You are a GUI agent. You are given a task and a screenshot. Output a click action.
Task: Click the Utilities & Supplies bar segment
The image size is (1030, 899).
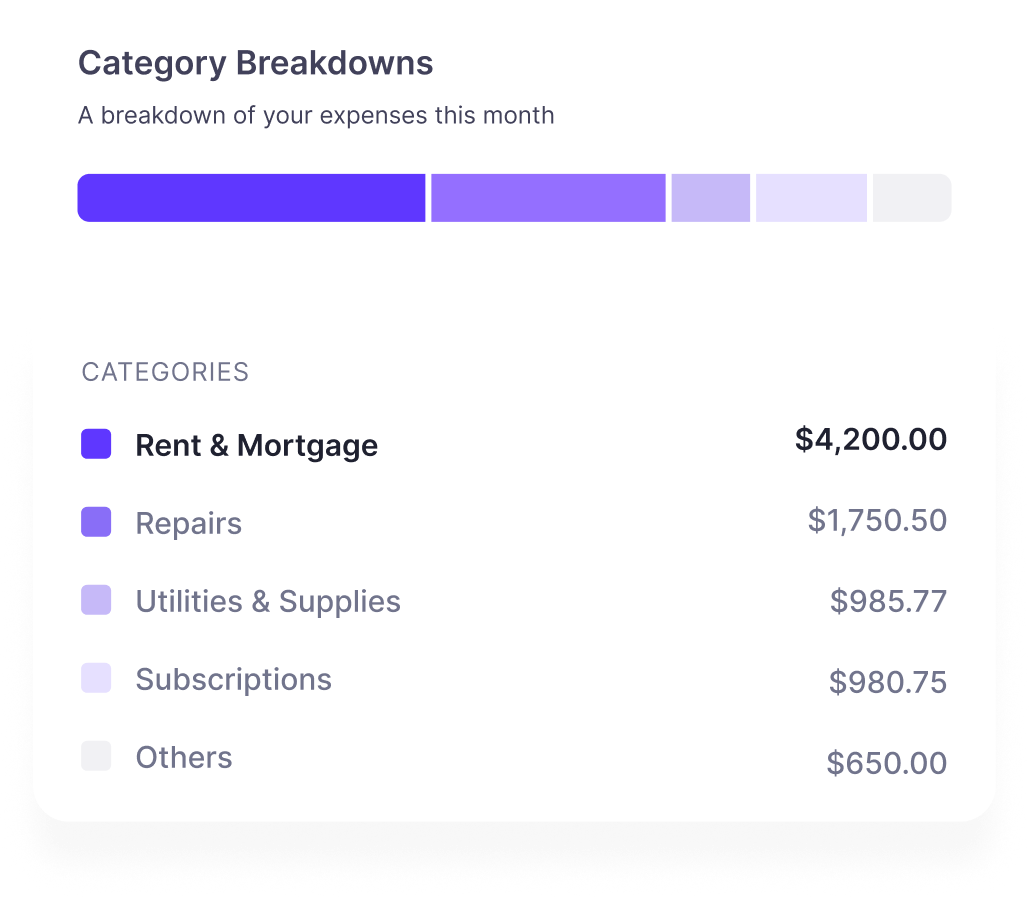[711, 198]
